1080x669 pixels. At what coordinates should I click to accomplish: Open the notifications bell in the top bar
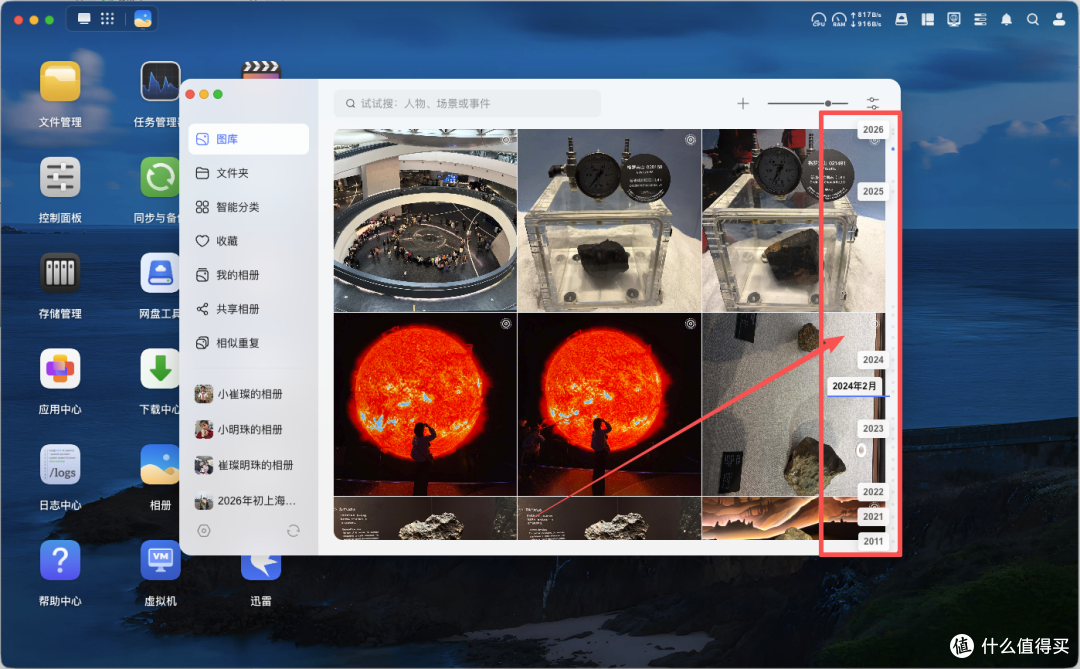[1006, 19]
